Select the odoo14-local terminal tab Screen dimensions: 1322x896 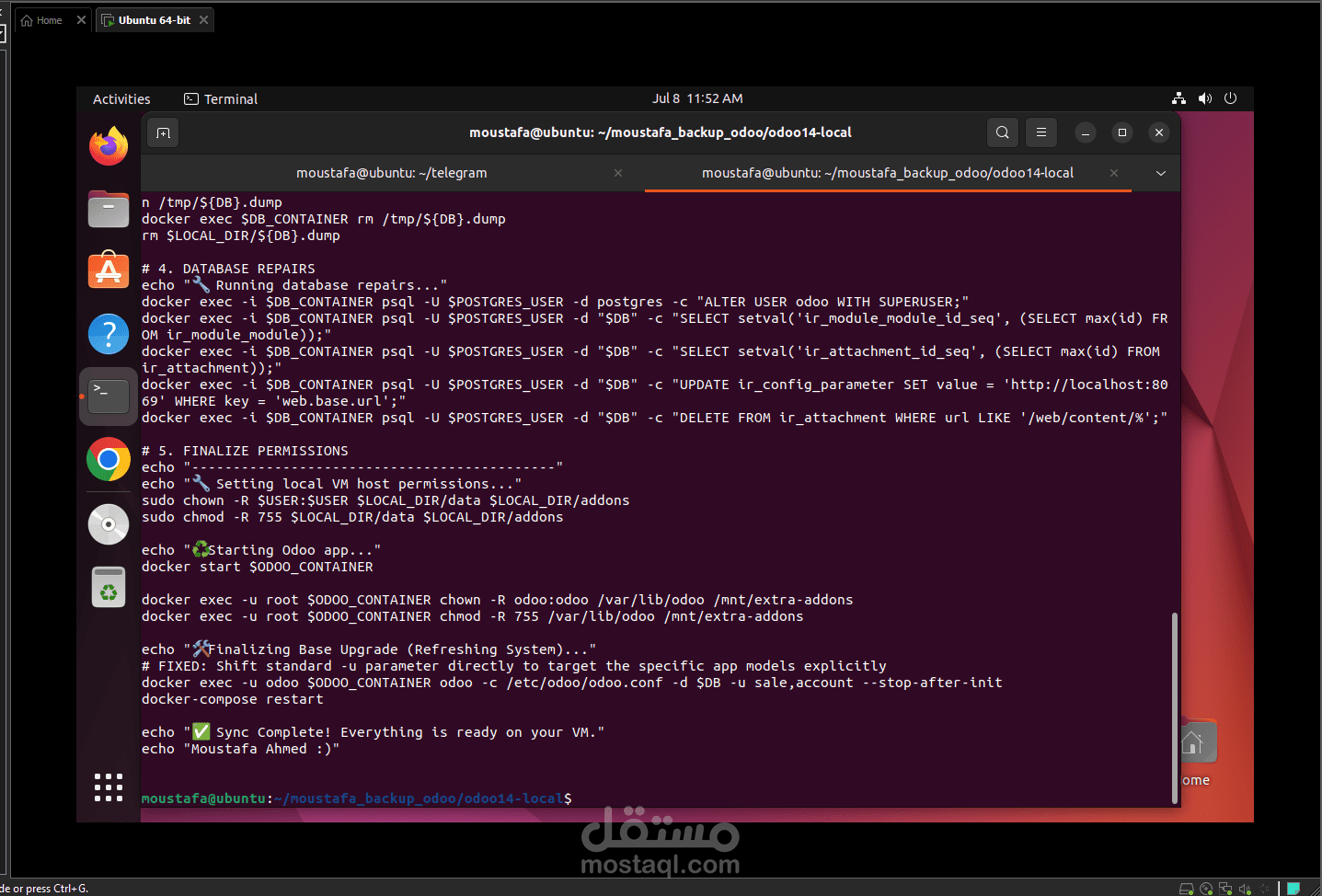pos(888,173)
